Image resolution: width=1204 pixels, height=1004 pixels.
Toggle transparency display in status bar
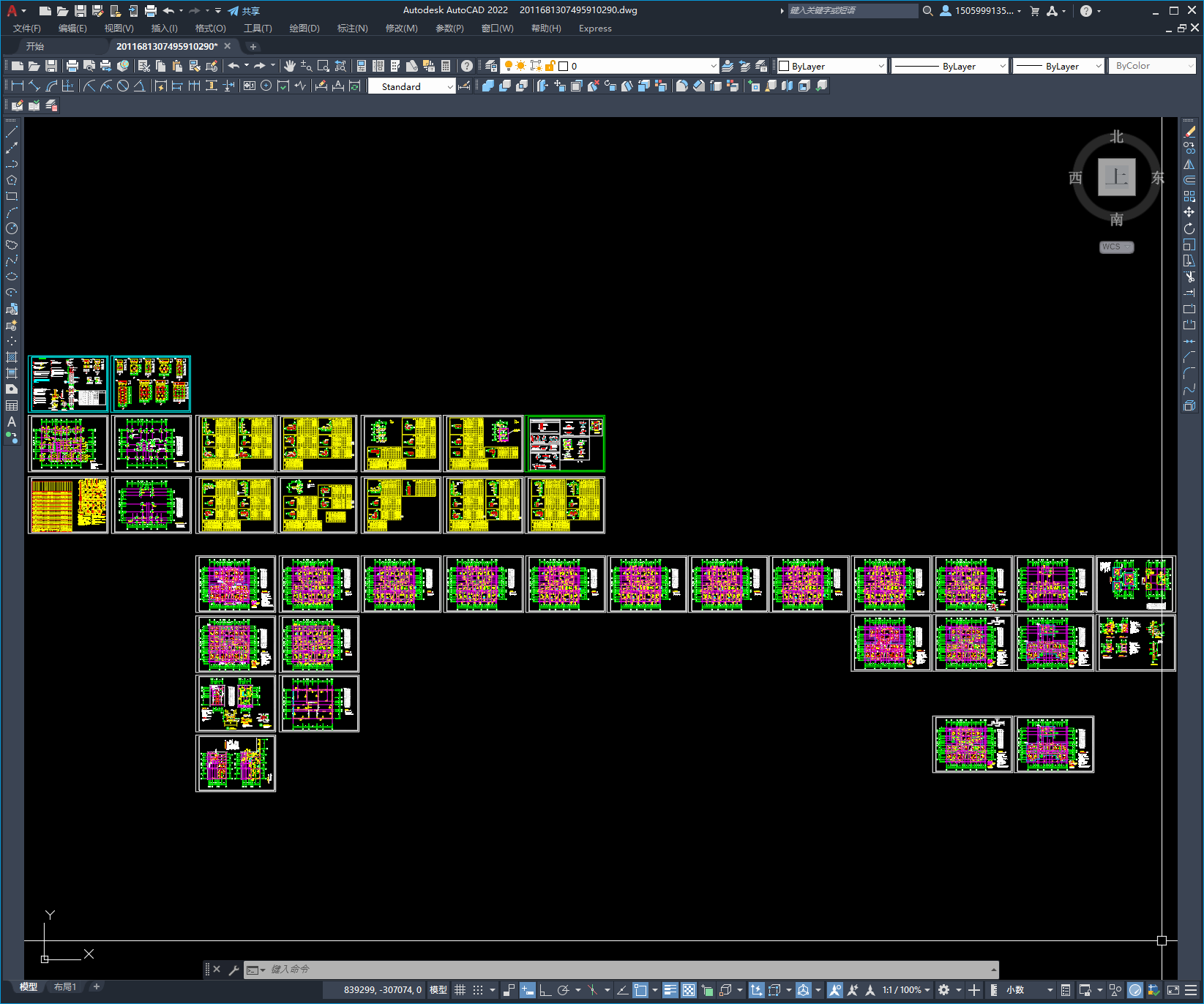[689, 990]
